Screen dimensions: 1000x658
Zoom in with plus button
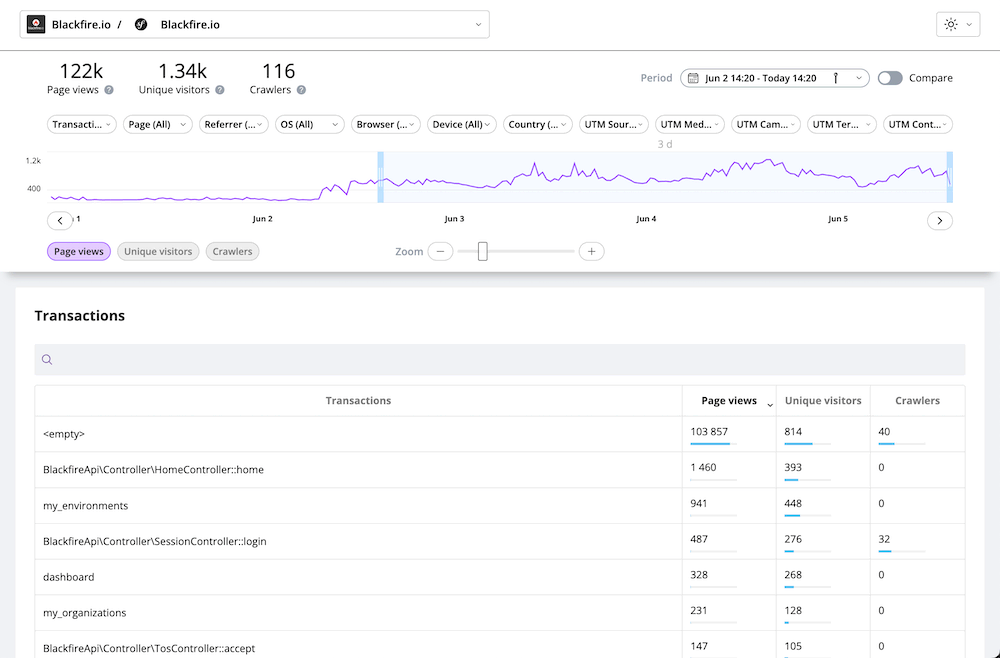click(x=591, y=251)
